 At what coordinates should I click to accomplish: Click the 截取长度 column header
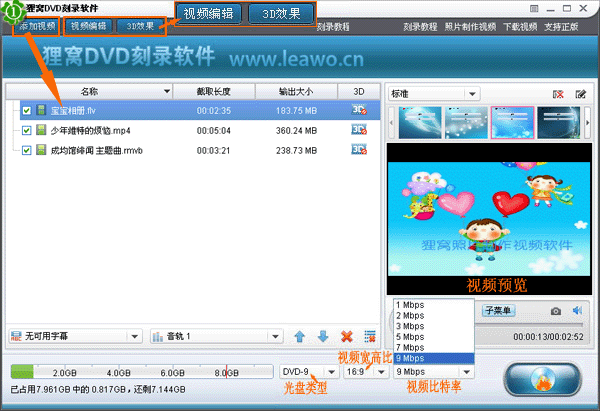click(x=214, y=92)
